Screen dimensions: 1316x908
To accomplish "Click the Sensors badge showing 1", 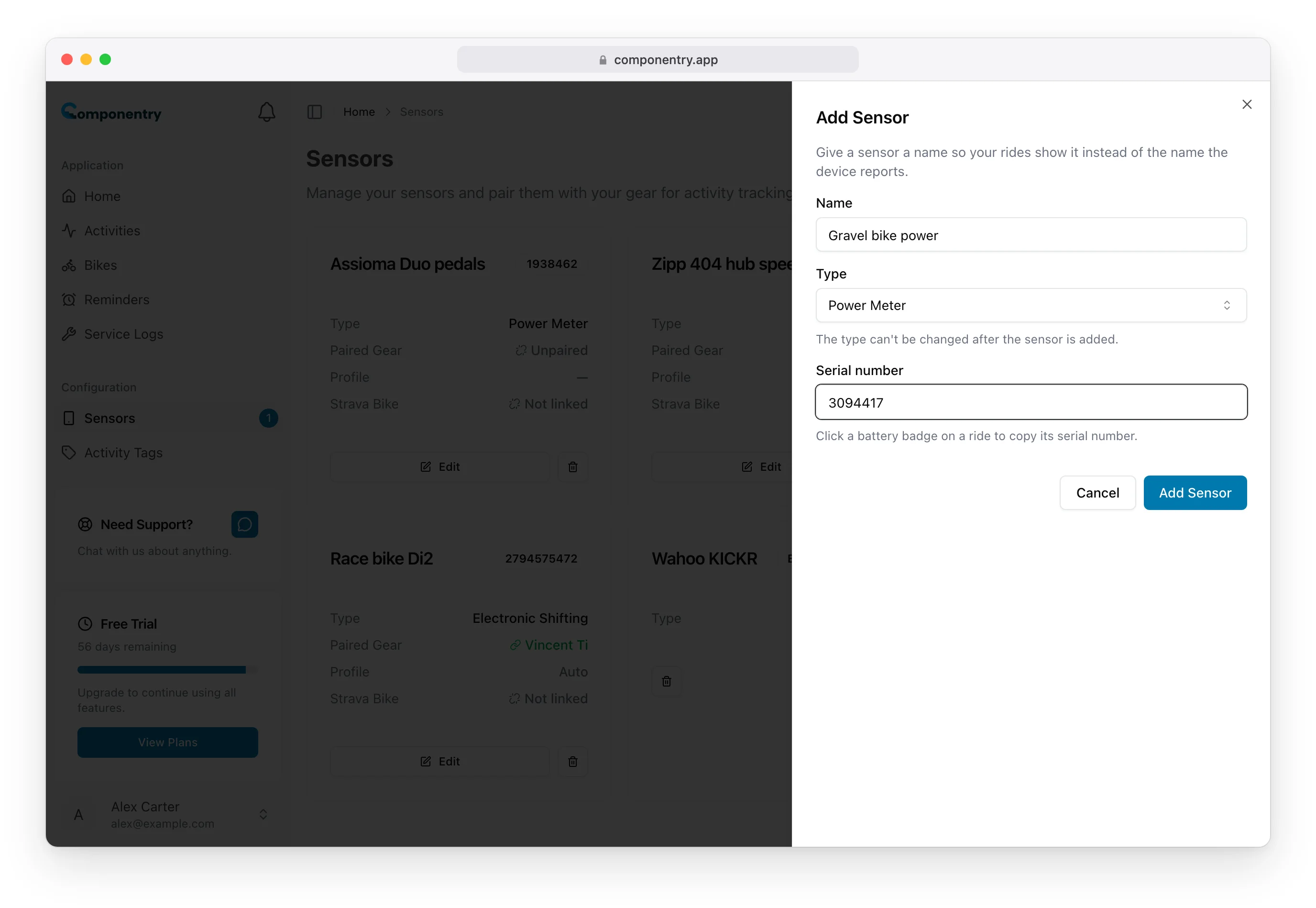I will click(268, 418).
